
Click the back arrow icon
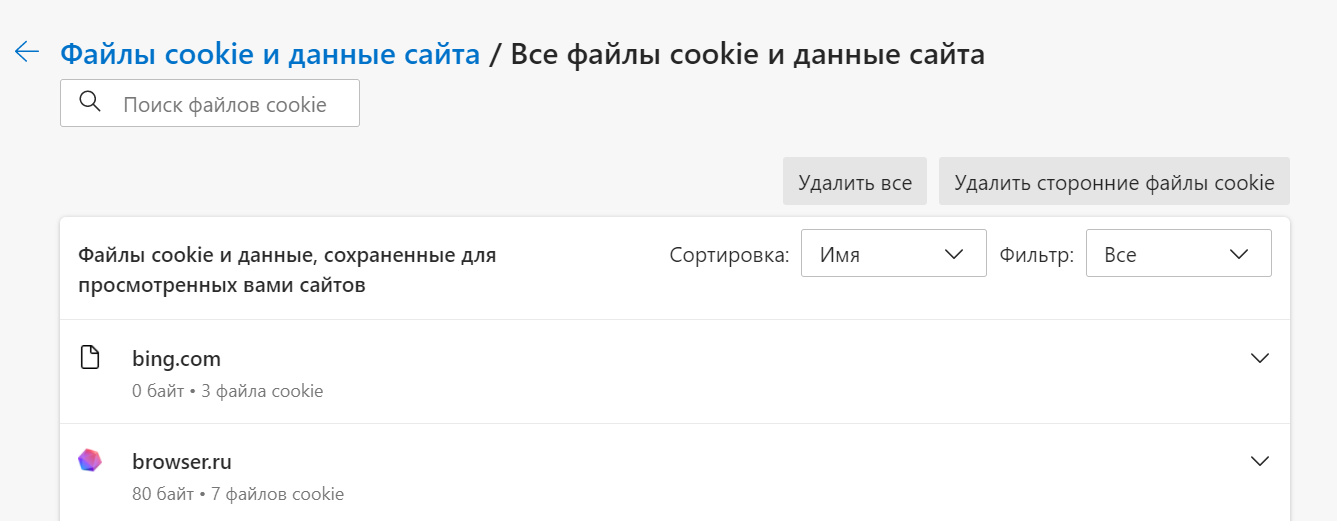tap(27, 53)
